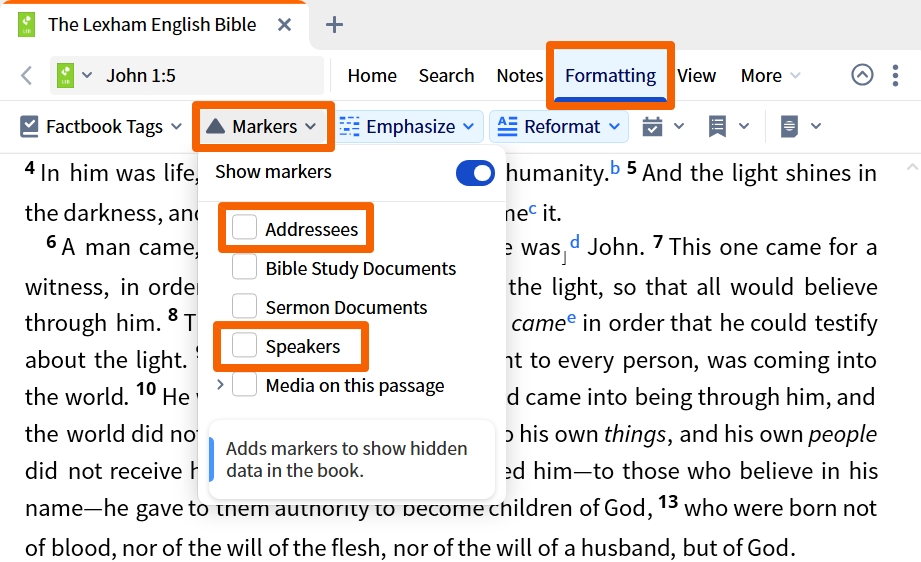Viewport: 921px width, 562px height.
Task: Open the vertical three-dot panel menu
Action: (895, 75)
